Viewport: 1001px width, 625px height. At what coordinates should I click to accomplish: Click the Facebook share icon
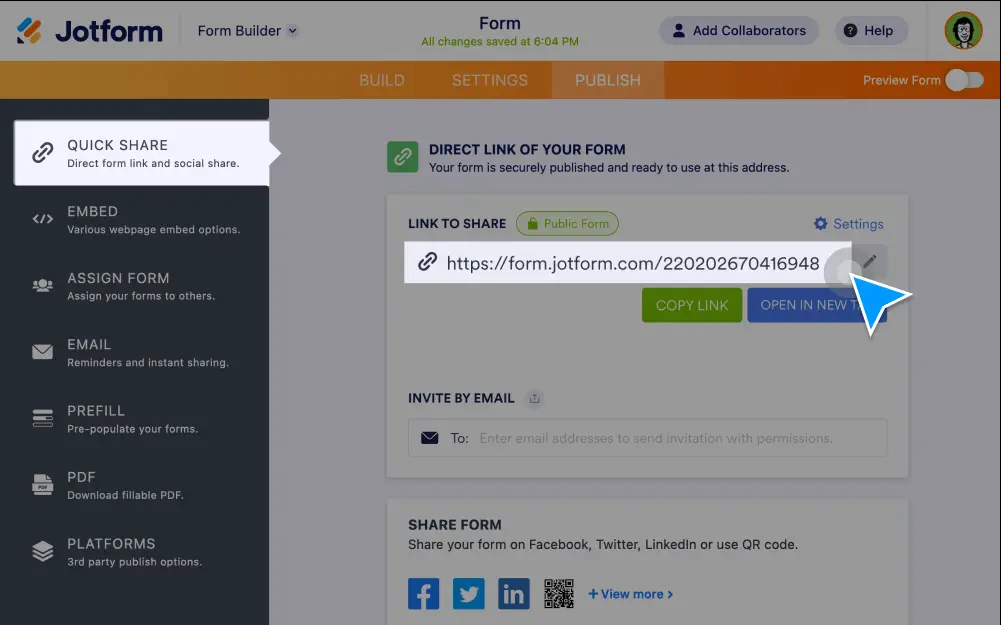click(424, 594)
